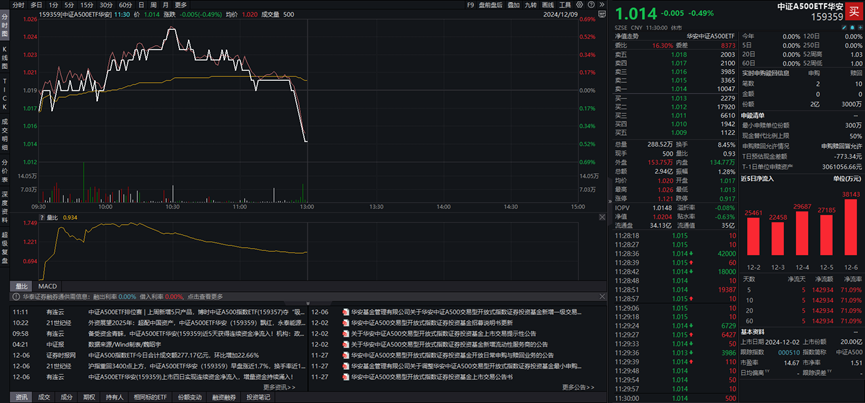Click the info icon on 华泰证券融券通 bar

[18, 297]
